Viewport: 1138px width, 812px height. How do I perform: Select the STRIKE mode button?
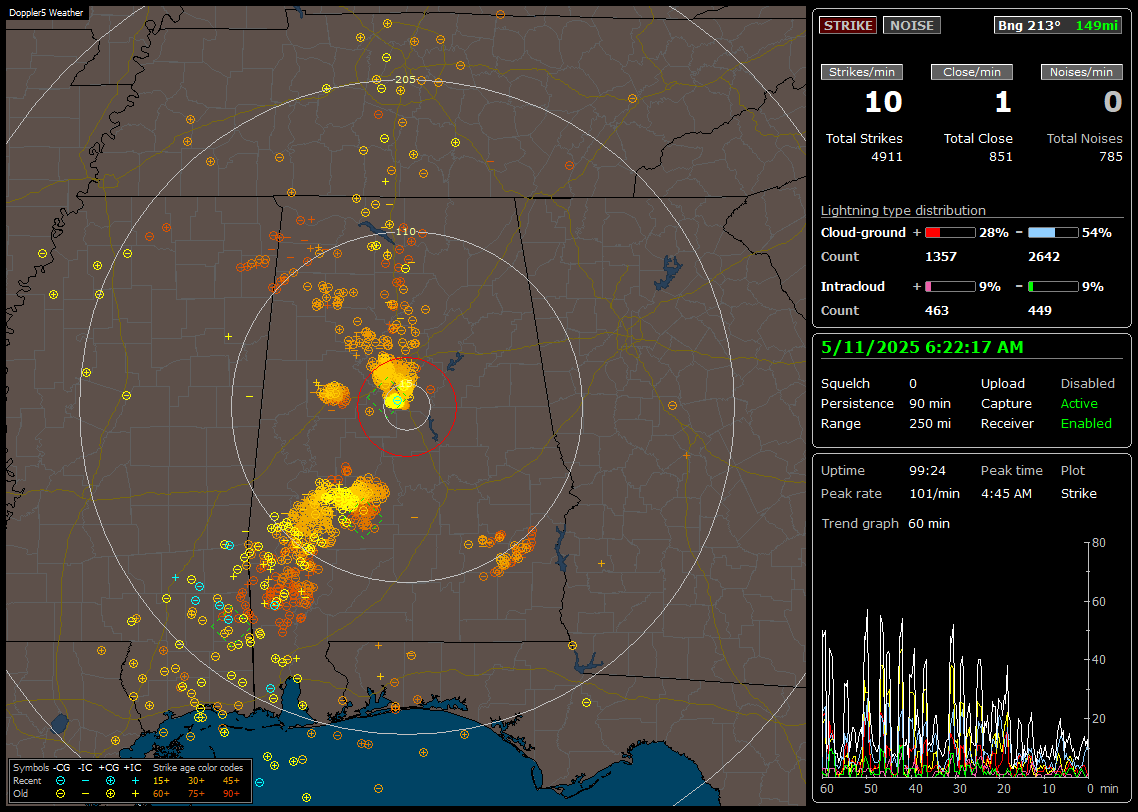[848, 25]
